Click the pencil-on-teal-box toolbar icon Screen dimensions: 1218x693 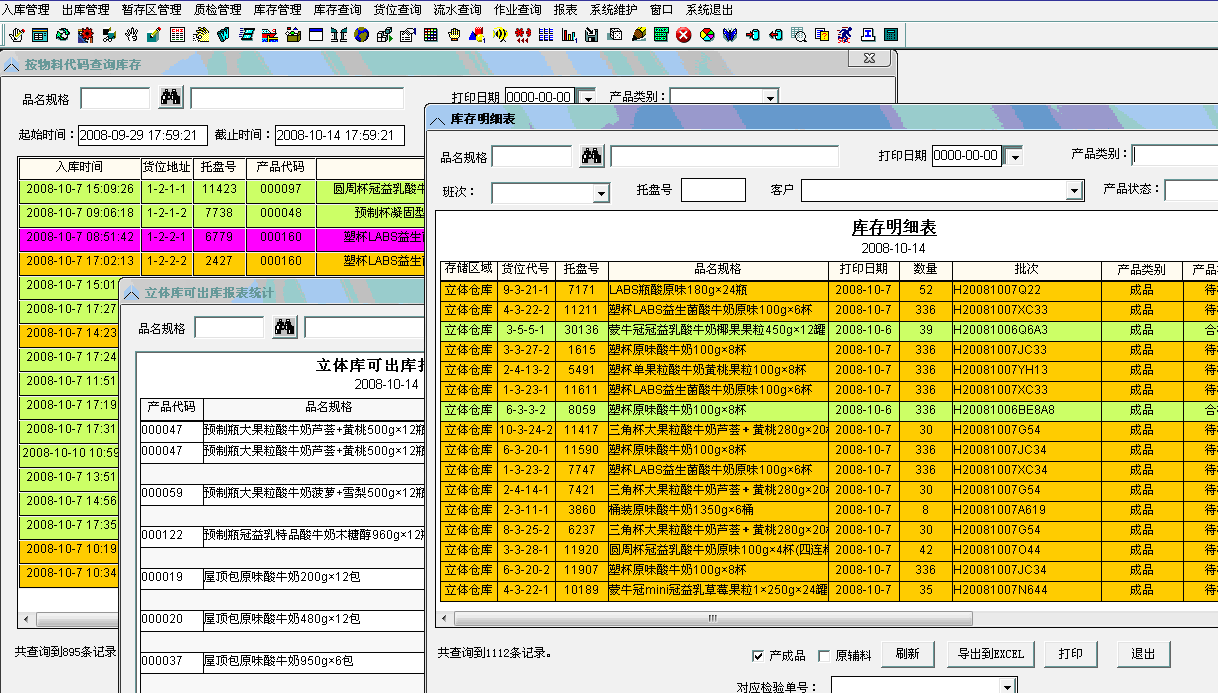tap(155, 35)
